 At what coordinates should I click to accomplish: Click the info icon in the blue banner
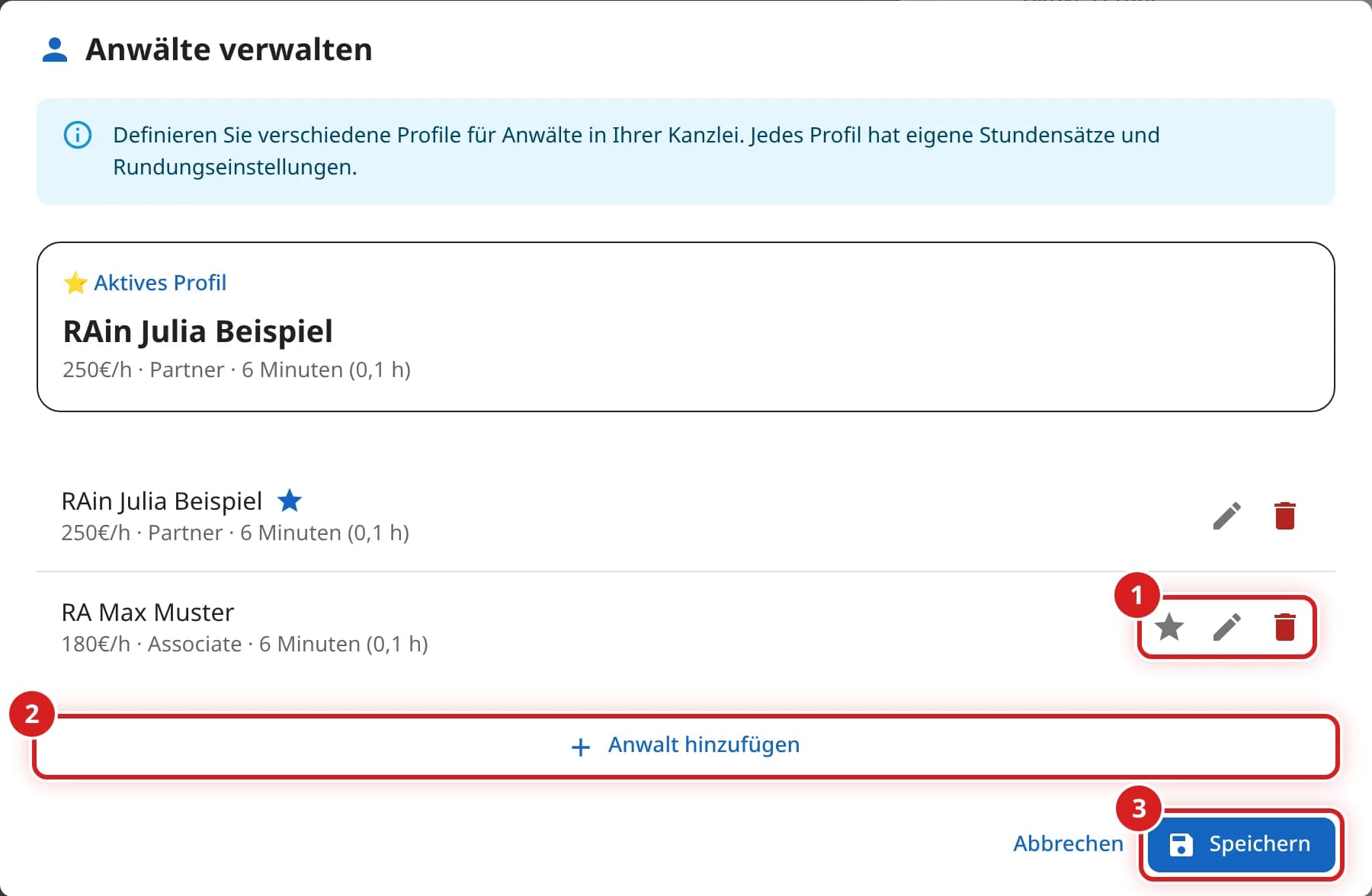tap(77, 136)
